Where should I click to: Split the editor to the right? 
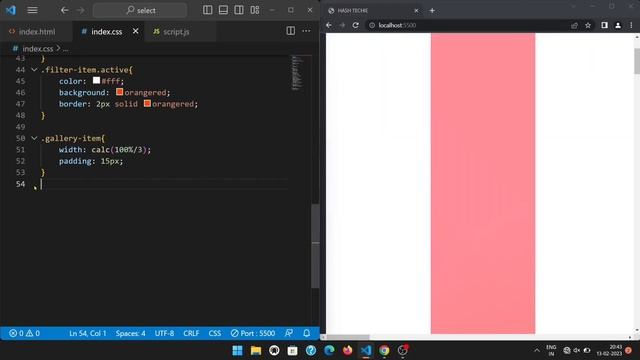click(x=291, y=31)
